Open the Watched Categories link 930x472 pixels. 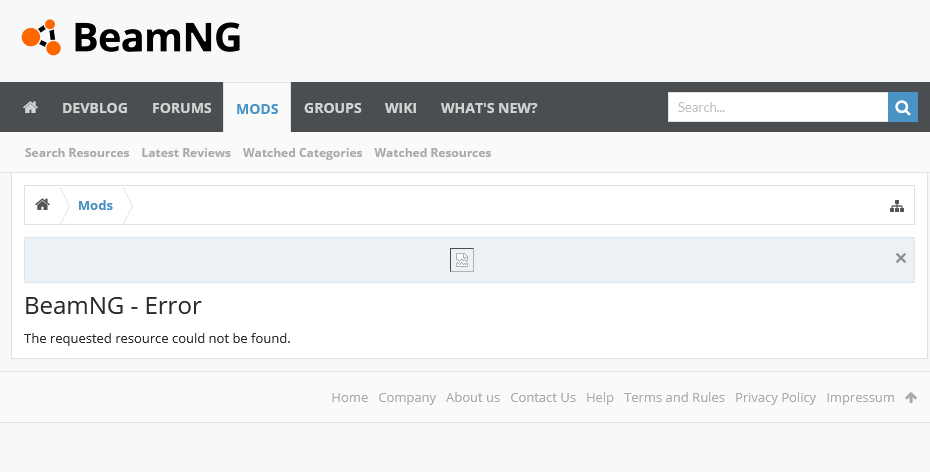[x=302, y=152]
